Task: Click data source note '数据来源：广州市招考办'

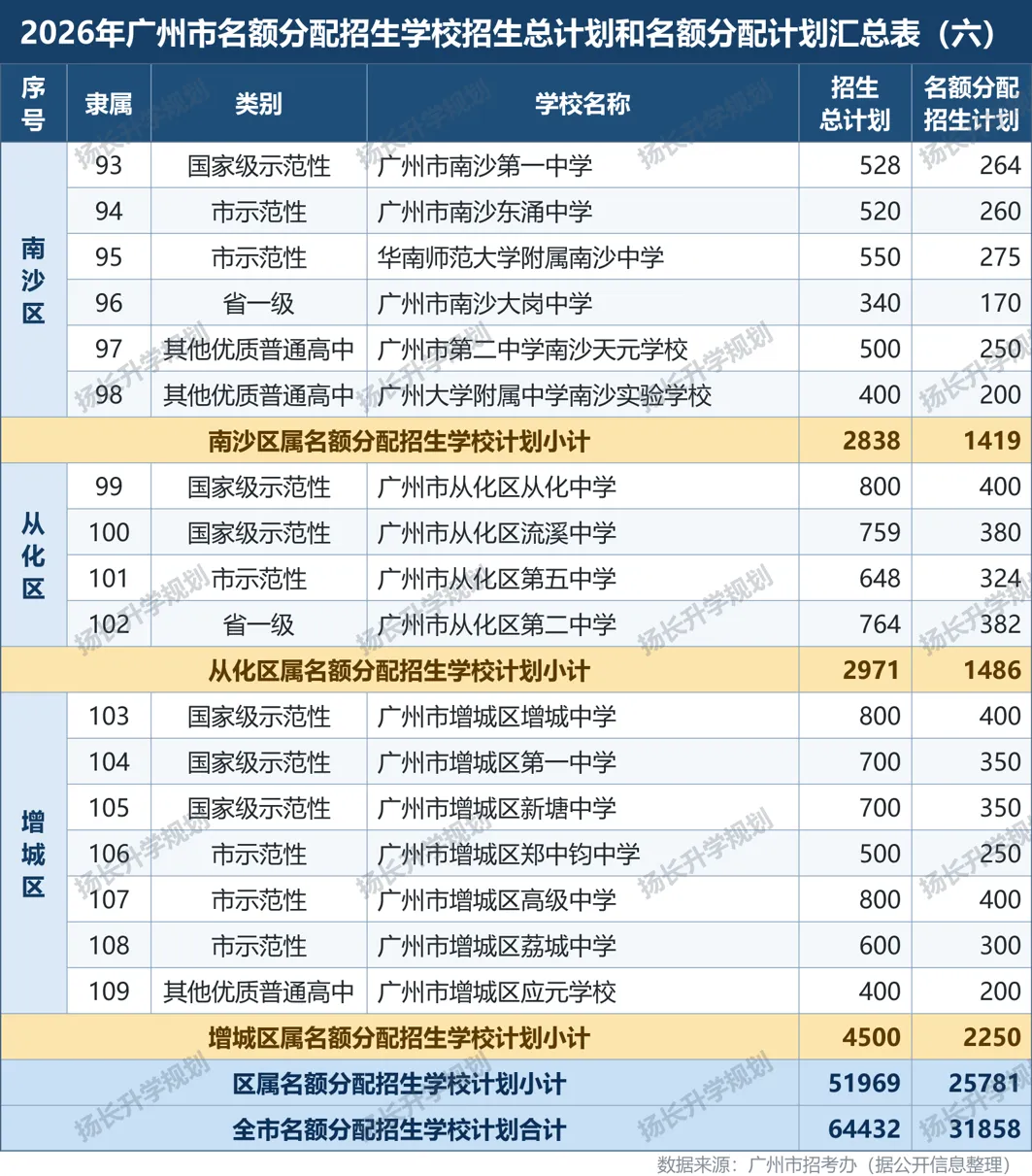Action: [755, 1163]
